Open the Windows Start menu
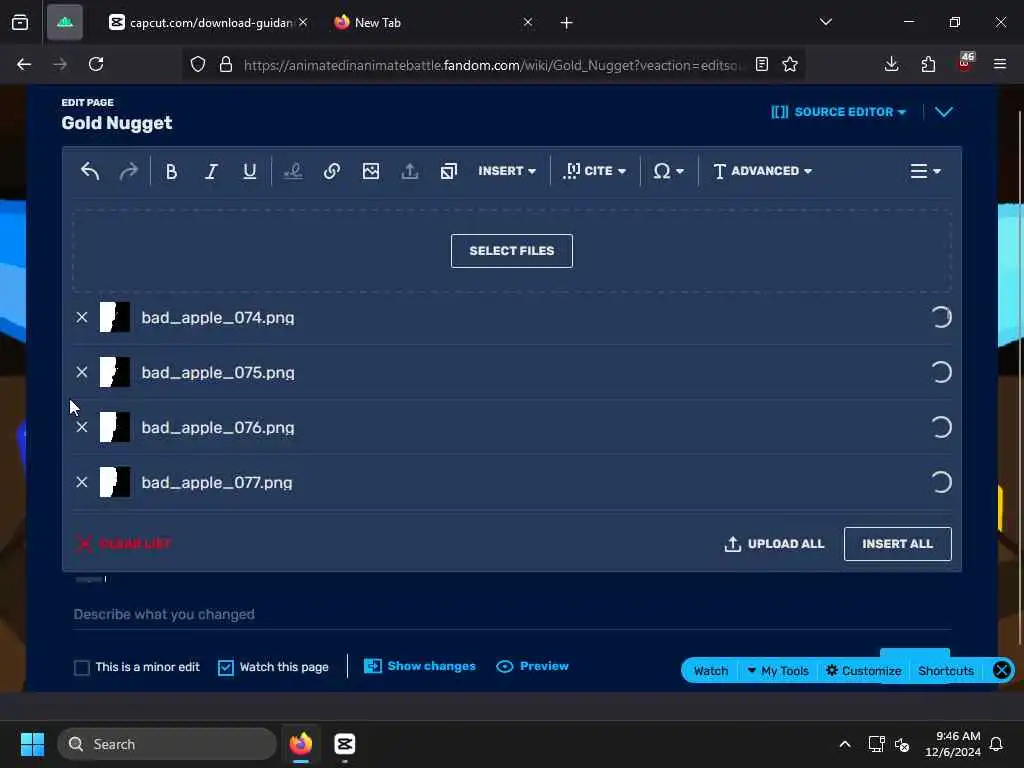The image size is (1024, 768). coord(32,744)
